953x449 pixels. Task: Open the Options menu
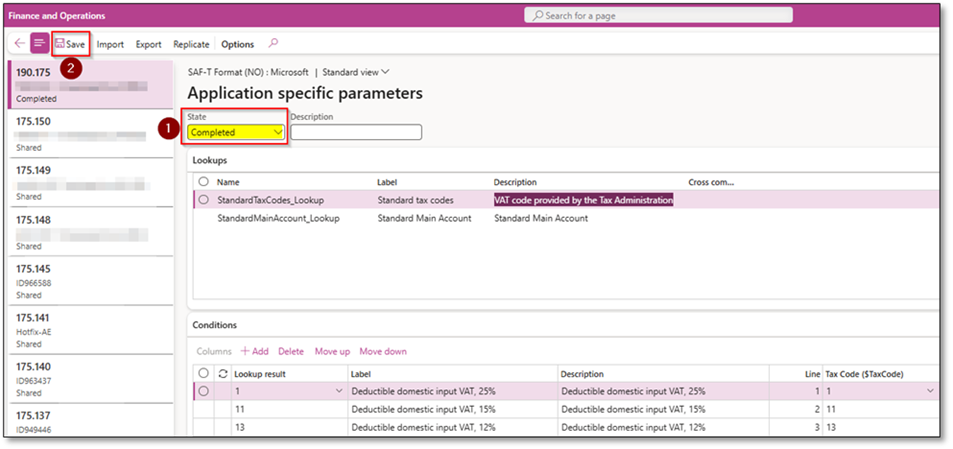click(x=237, y=44)
